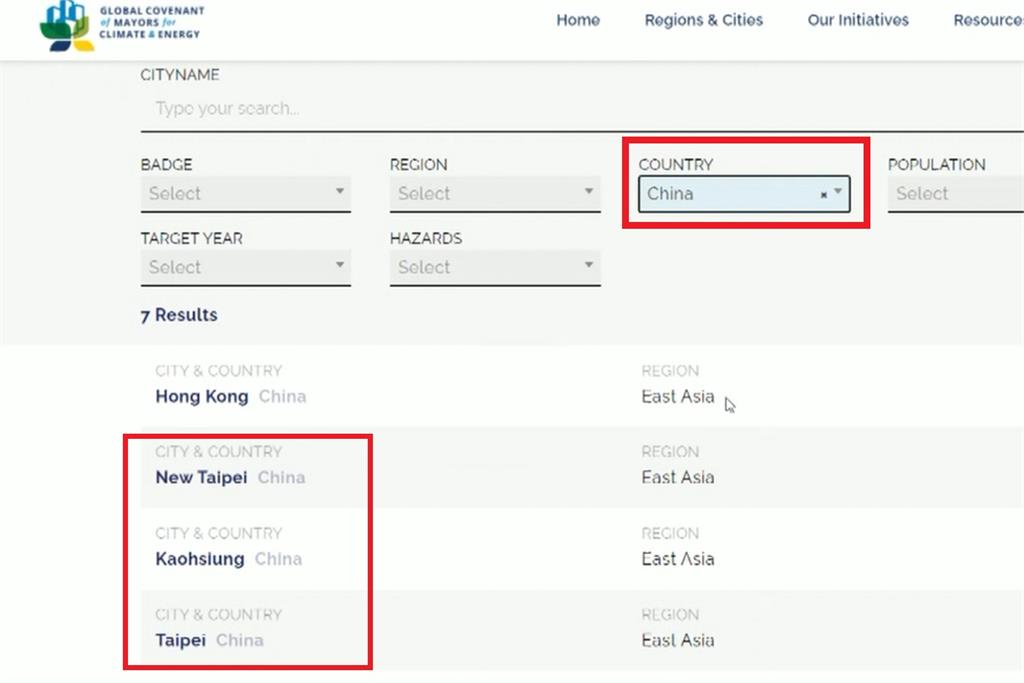Click the China label beside Kaohsiung
Screen dimensions: 1024x683
278,559
